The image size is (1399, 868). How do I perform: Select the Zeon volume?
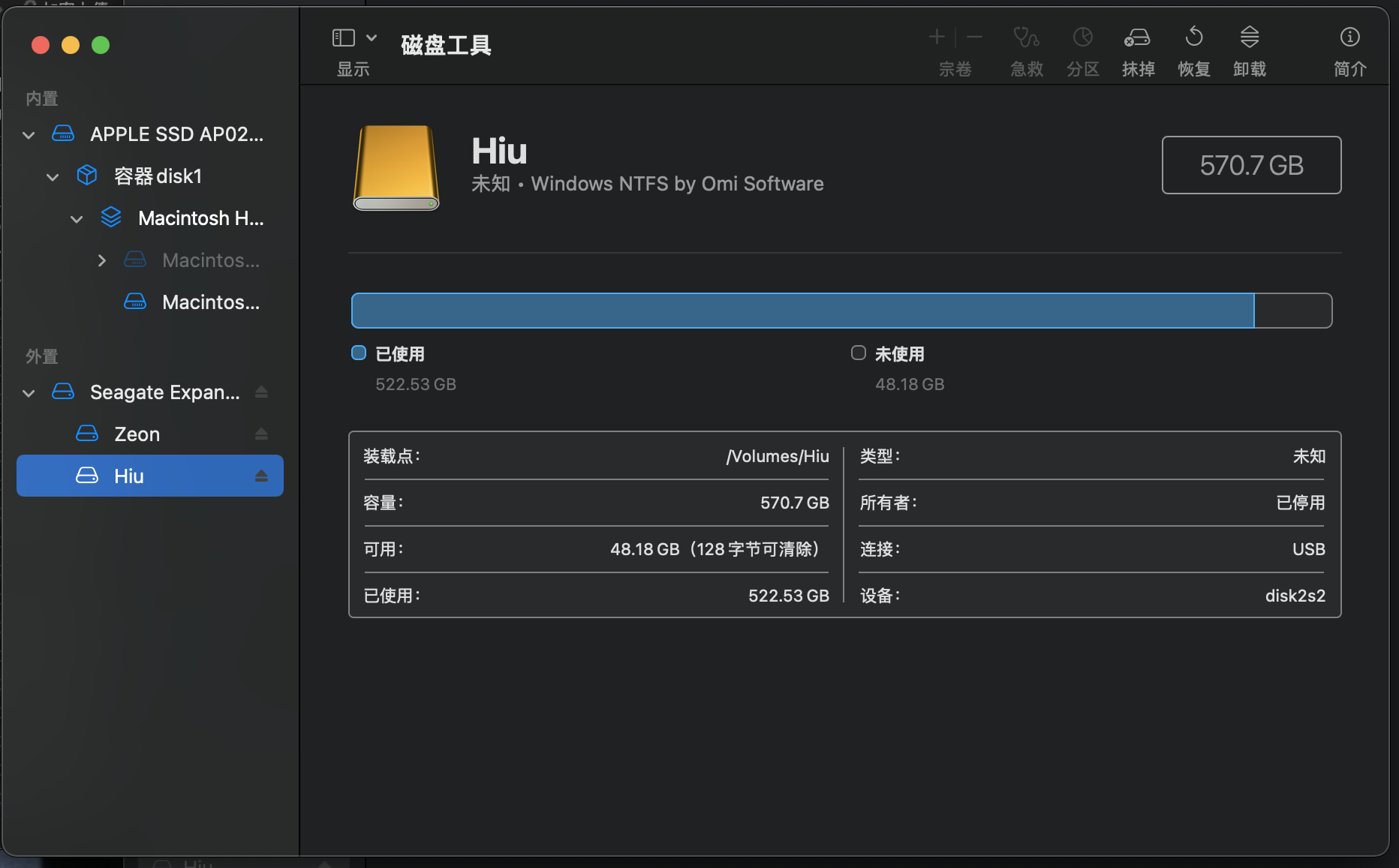137,434
